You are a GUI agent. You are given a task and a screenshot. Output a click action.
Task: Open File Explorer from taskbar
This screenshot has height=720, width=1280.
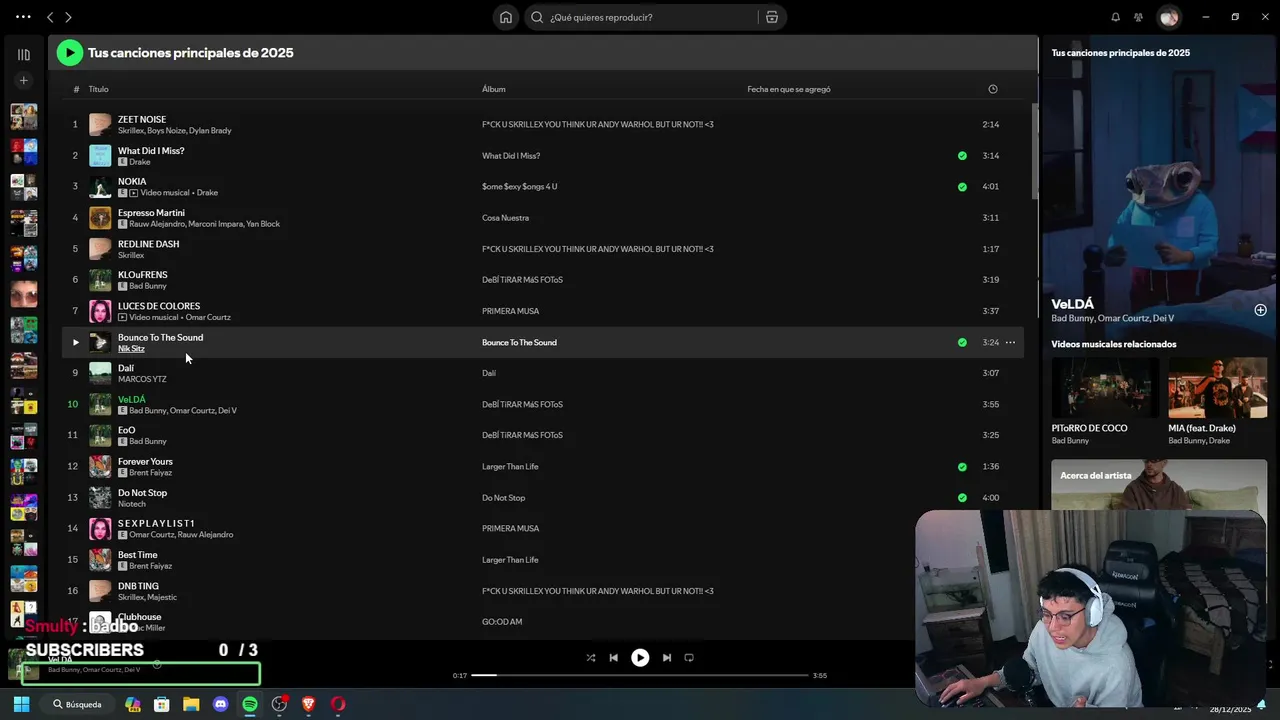click(x=191, y=704)
